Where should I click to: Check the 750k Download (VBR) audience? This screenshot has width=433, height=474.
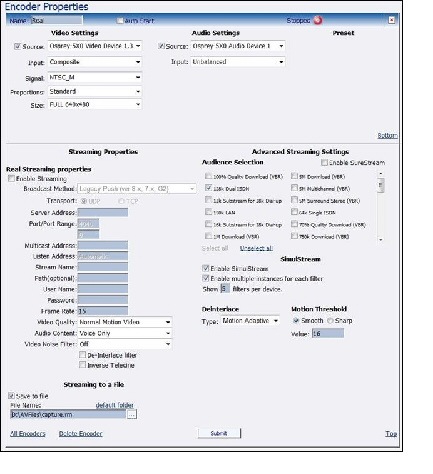pyautogui.click(x=294, y=236)
